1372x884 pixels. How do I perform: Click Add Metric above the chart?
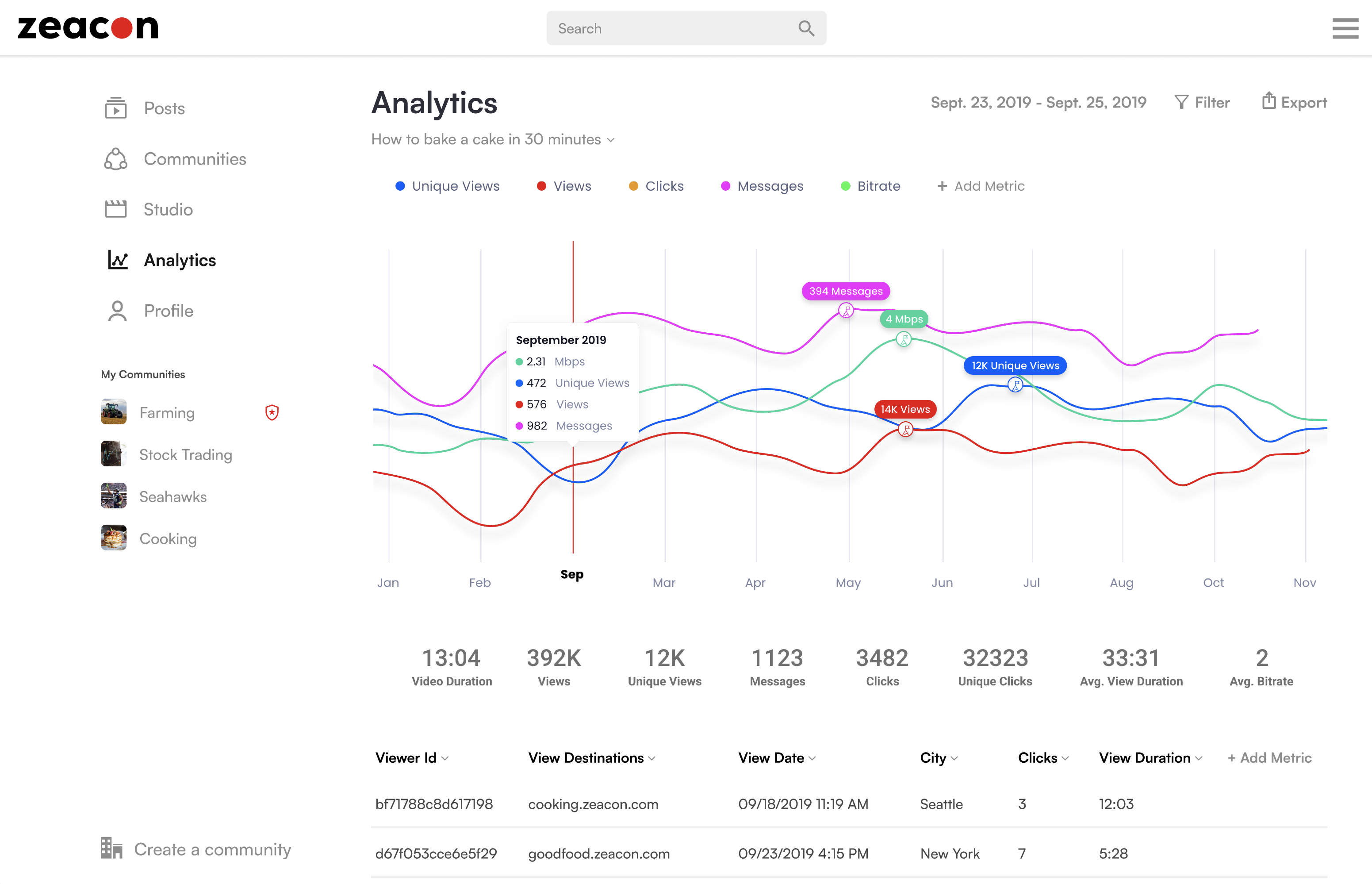tap(981, 186)
